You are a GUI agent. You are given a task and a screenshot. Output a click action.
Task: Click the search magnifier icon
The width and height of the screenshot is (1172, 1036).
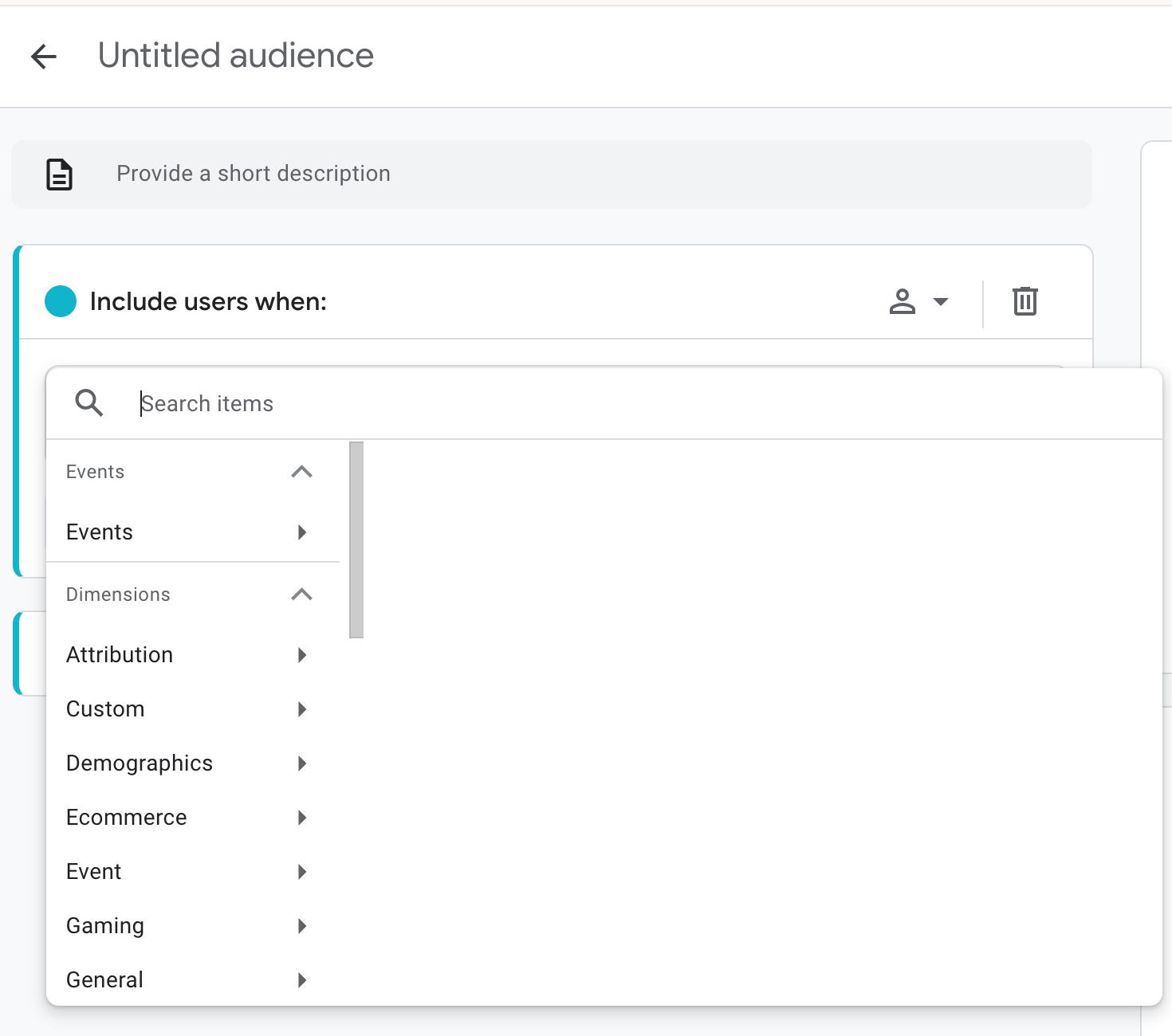point(89,403)
